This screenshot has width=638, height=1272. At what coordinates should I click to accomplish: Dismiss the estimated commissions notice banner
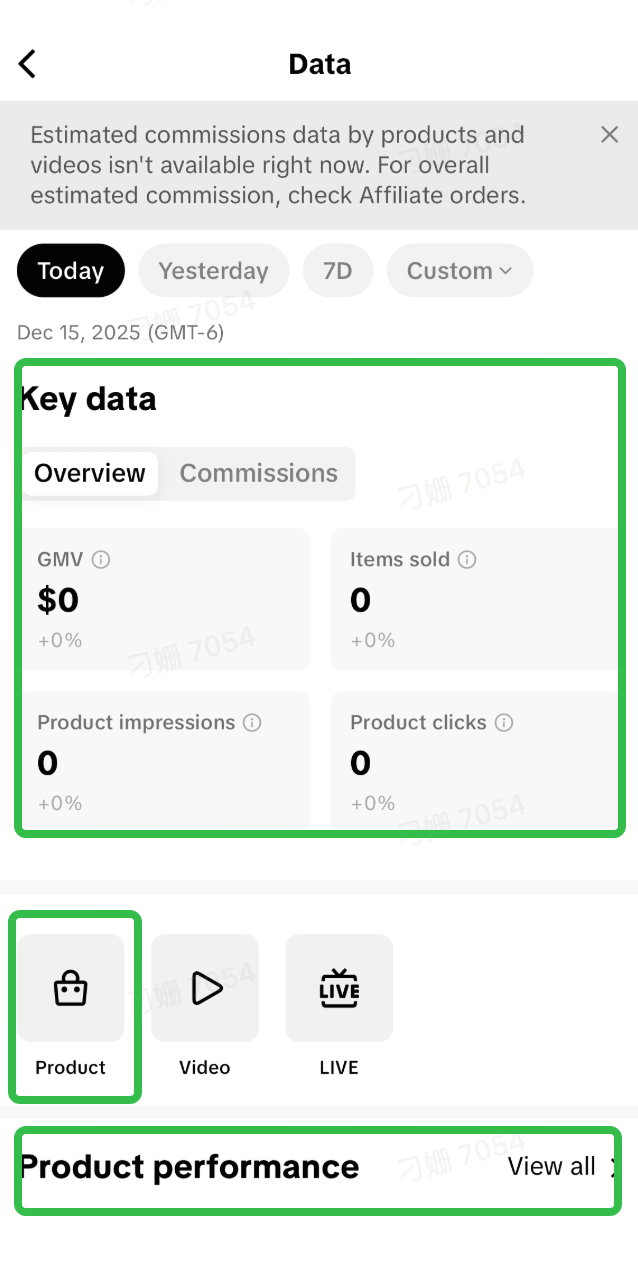click(609, 135)
